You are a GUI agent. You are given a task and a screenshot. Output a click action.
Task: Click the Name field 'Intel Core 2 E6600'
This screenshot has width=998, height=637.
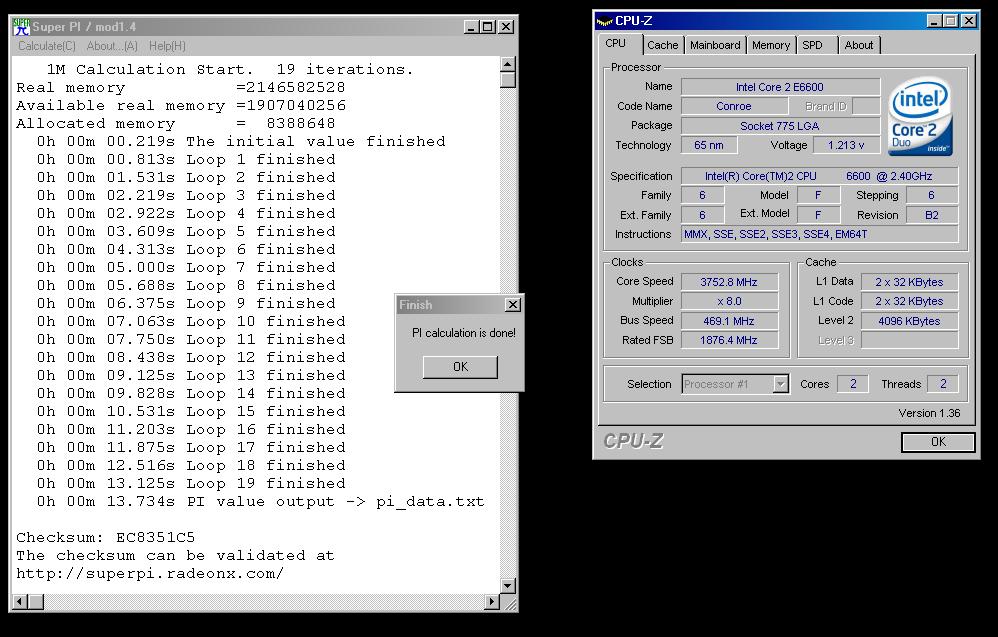point(780,87)
